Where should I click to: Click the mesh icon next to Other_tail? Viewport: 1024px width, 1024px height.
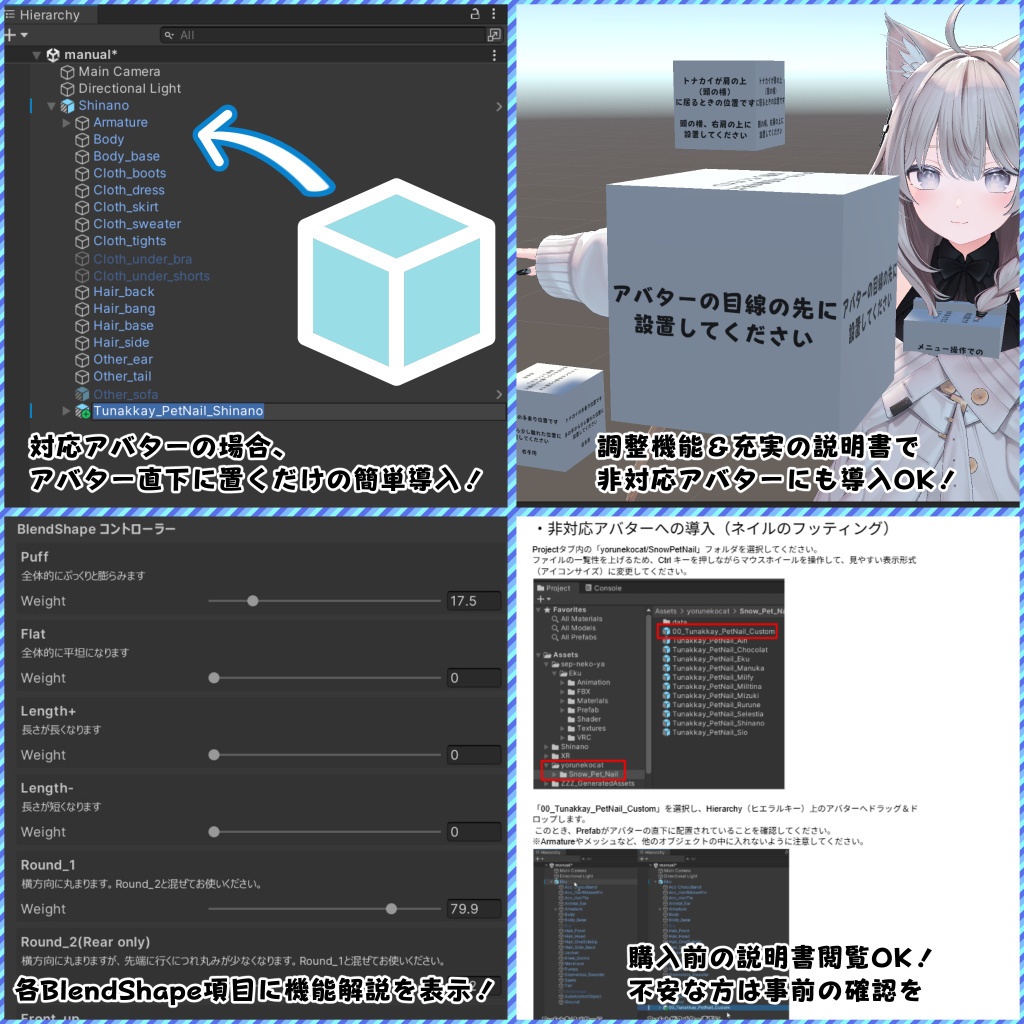click(80, 376)
